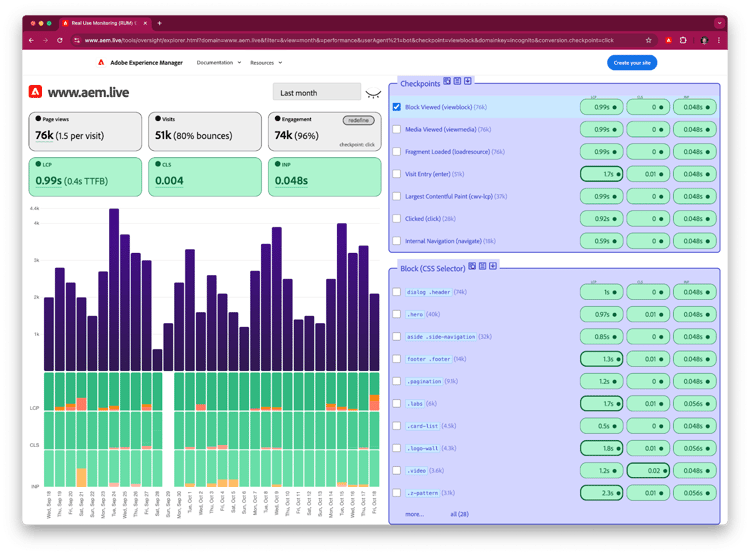Click the address bar URL field
The width and height of the screenshot is (750, 554).
pos(349,40)
